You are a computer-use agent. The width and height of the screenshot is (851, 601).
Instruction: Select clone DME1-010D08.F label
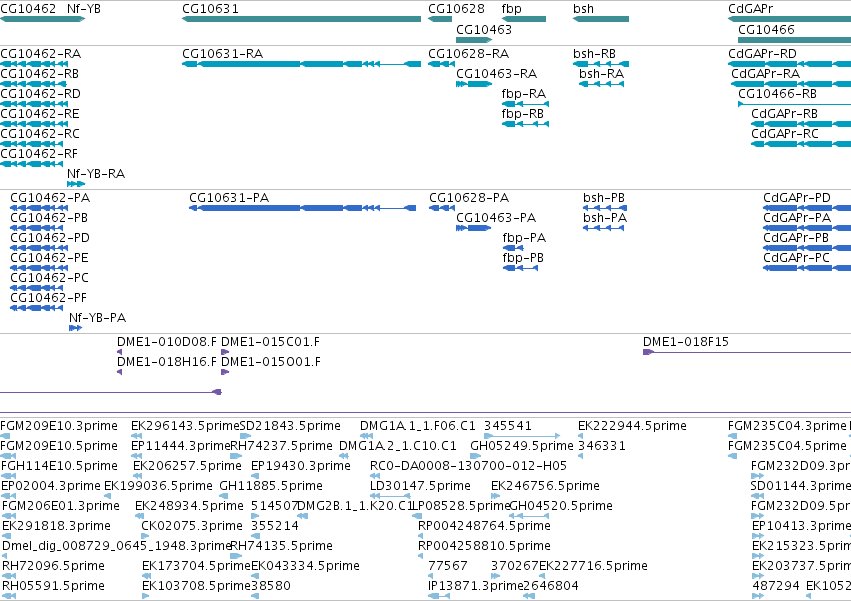[x=167, y=342]
